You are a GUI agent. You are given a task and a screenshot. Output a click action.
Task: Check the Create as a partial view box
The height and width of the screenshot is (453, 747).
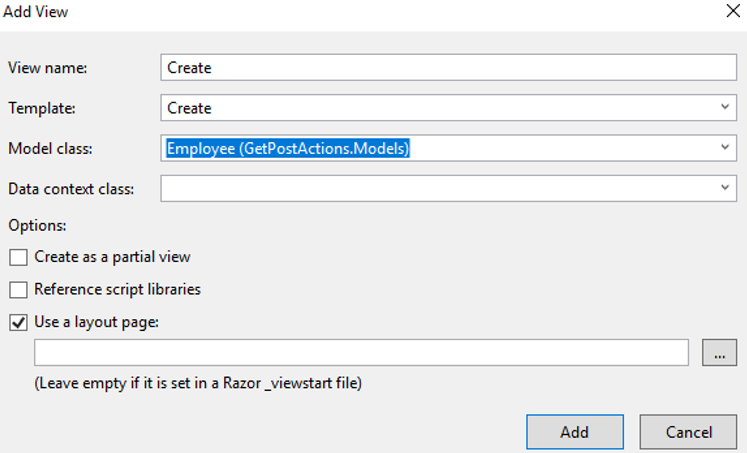18,257
